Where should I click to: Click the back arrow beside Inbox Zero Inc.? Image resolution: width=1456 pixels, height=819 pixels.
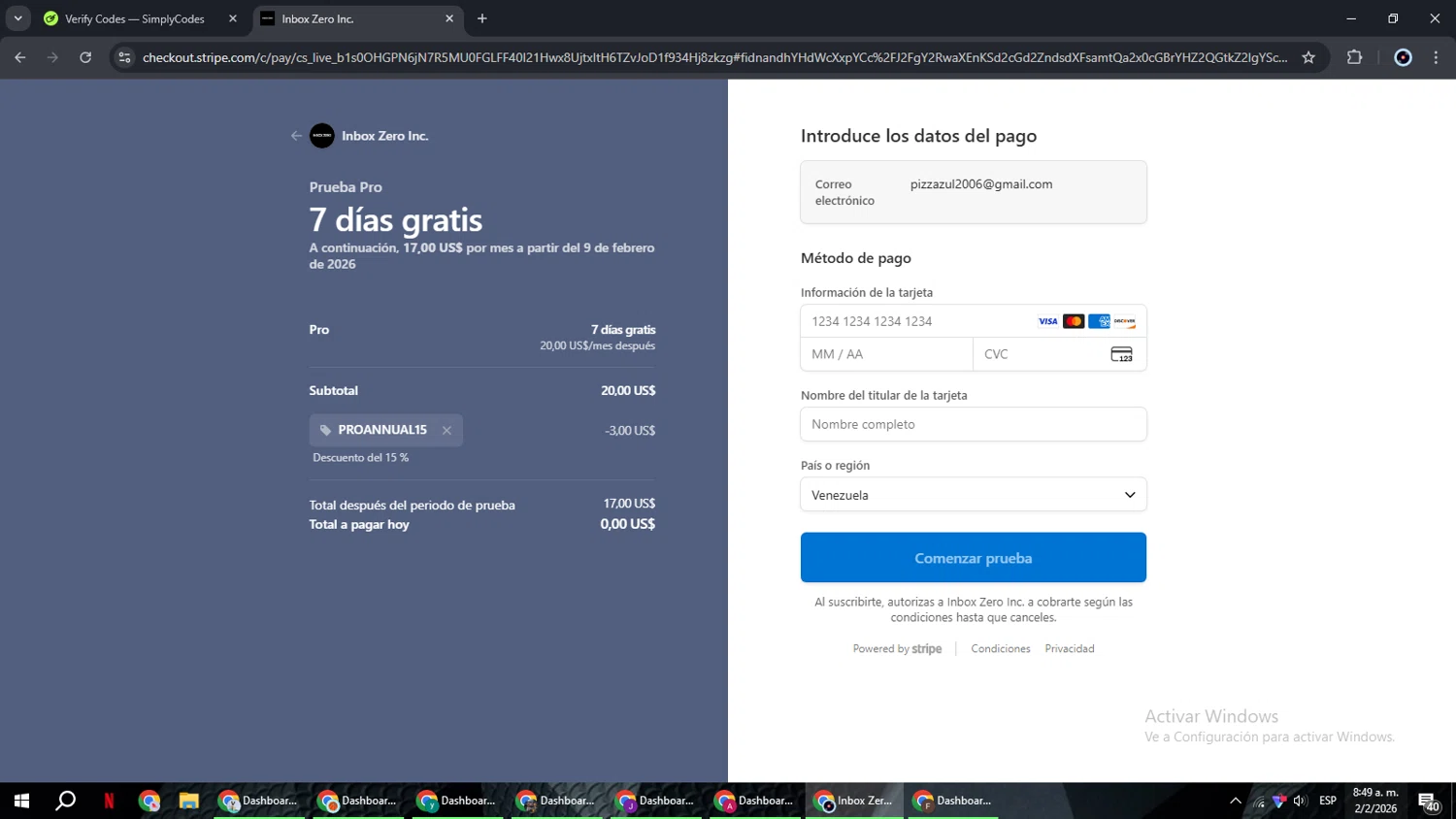tap(296, 136)
